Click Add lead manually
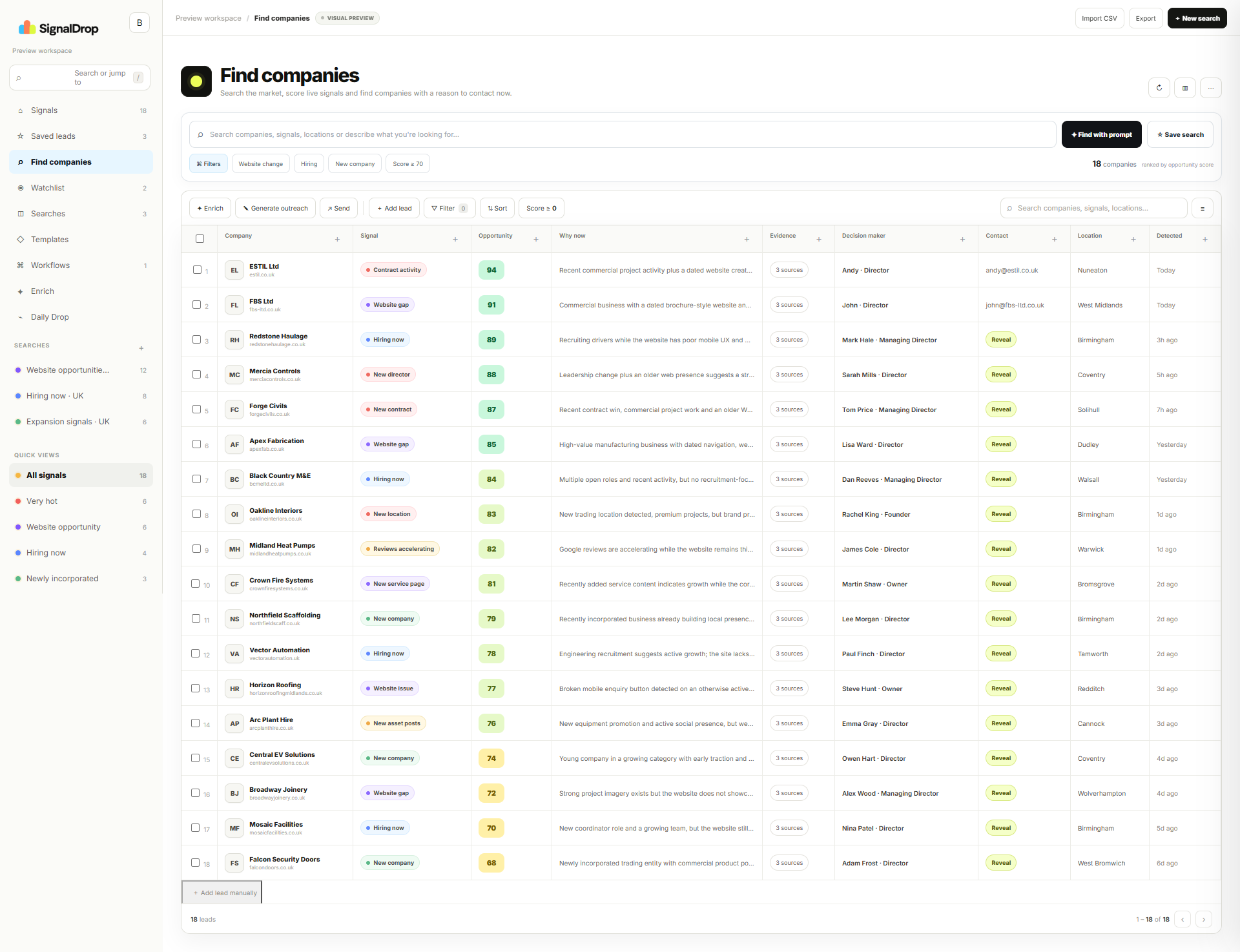Screen dimensions: 1240x952 click(x=222, y=893)
